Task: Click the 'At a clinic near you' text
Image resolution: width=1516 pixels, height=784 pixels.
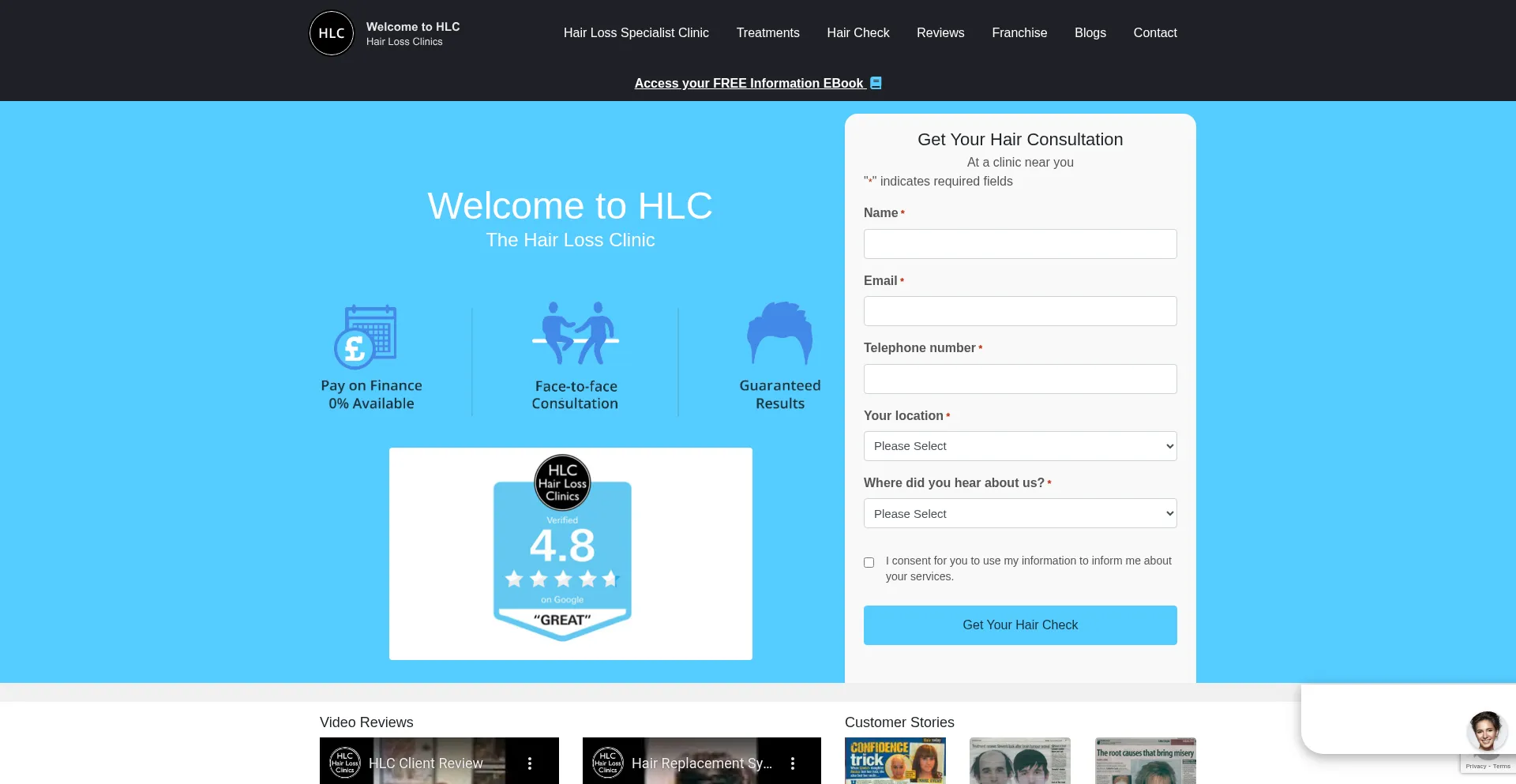Action: coord(1020,162)
